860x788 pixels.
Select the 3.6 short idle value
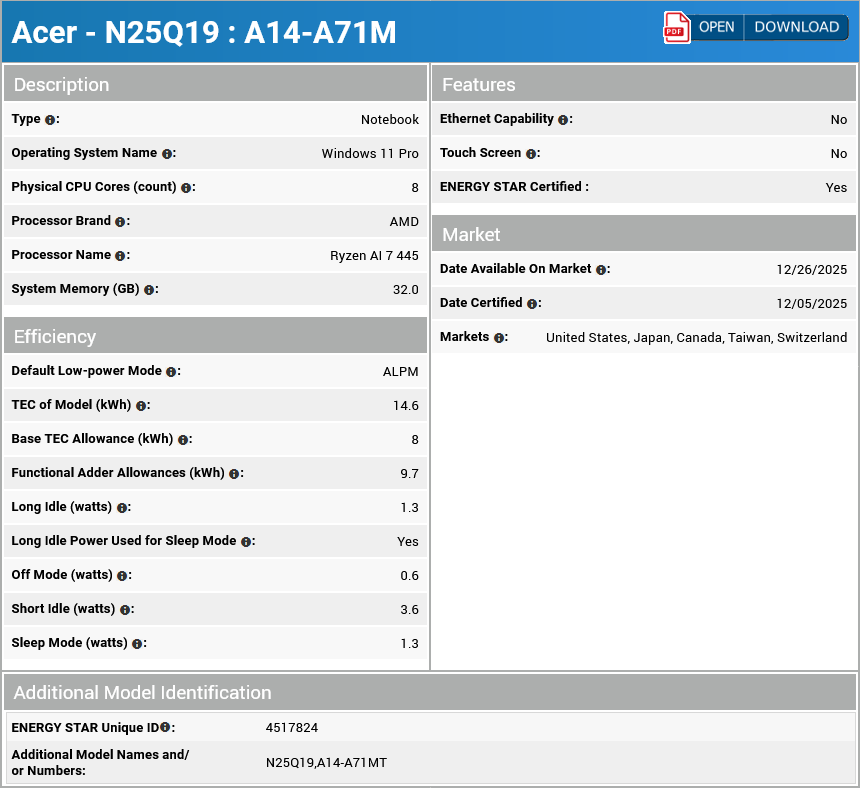click(409, 610)
